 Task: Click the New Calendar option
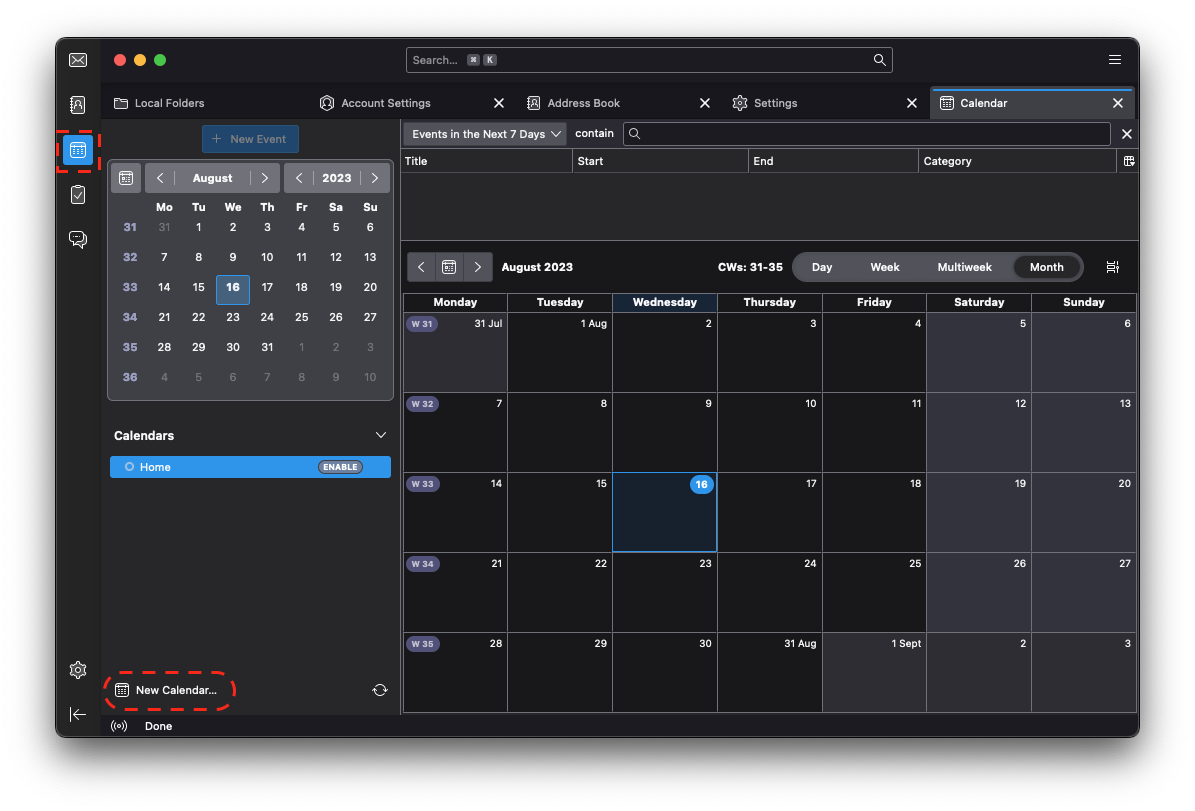170,690
